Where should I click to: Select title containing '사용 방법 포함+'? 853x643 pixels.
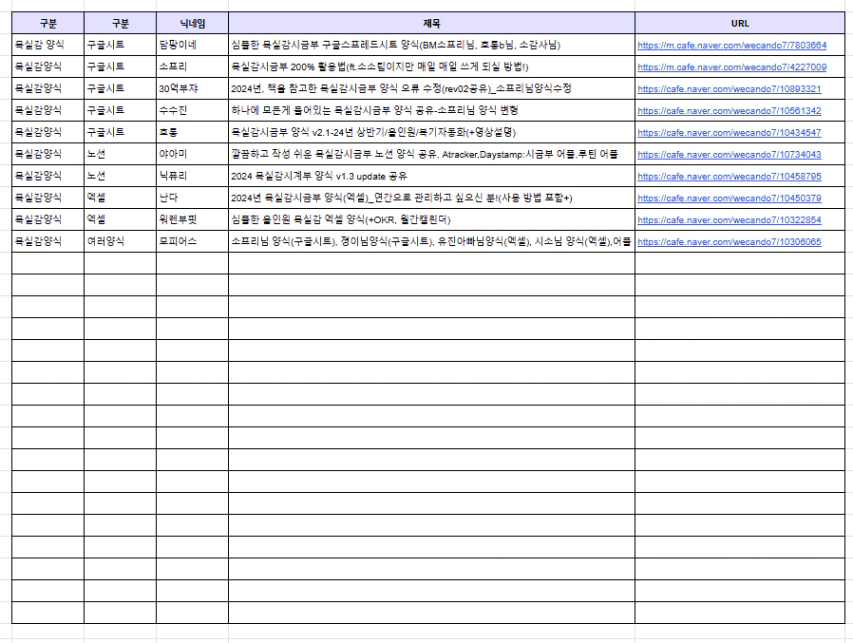431,197
